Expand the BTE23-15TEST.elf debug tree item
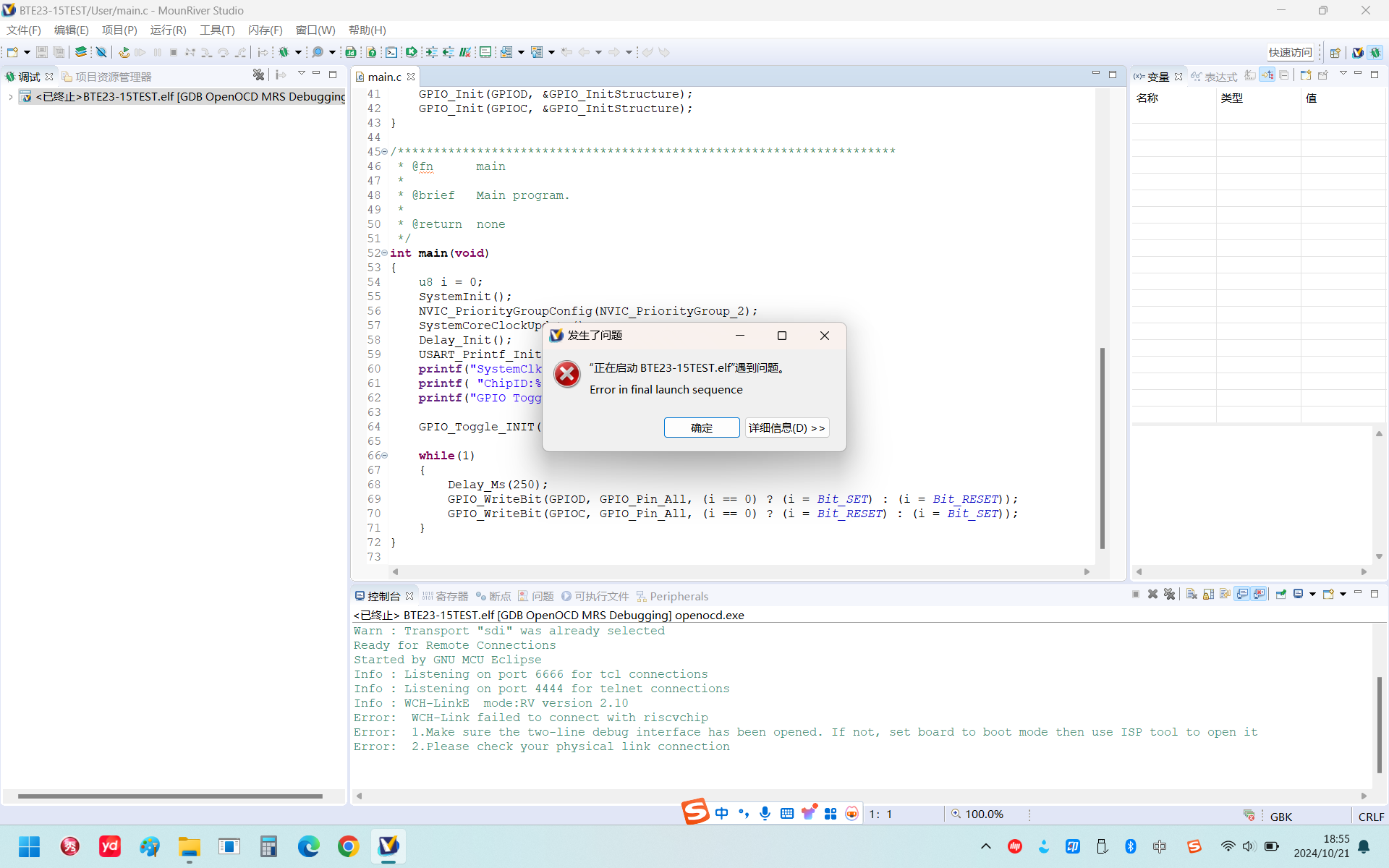The width and height of the screenshot is (1389, 868). click(10, 97)
